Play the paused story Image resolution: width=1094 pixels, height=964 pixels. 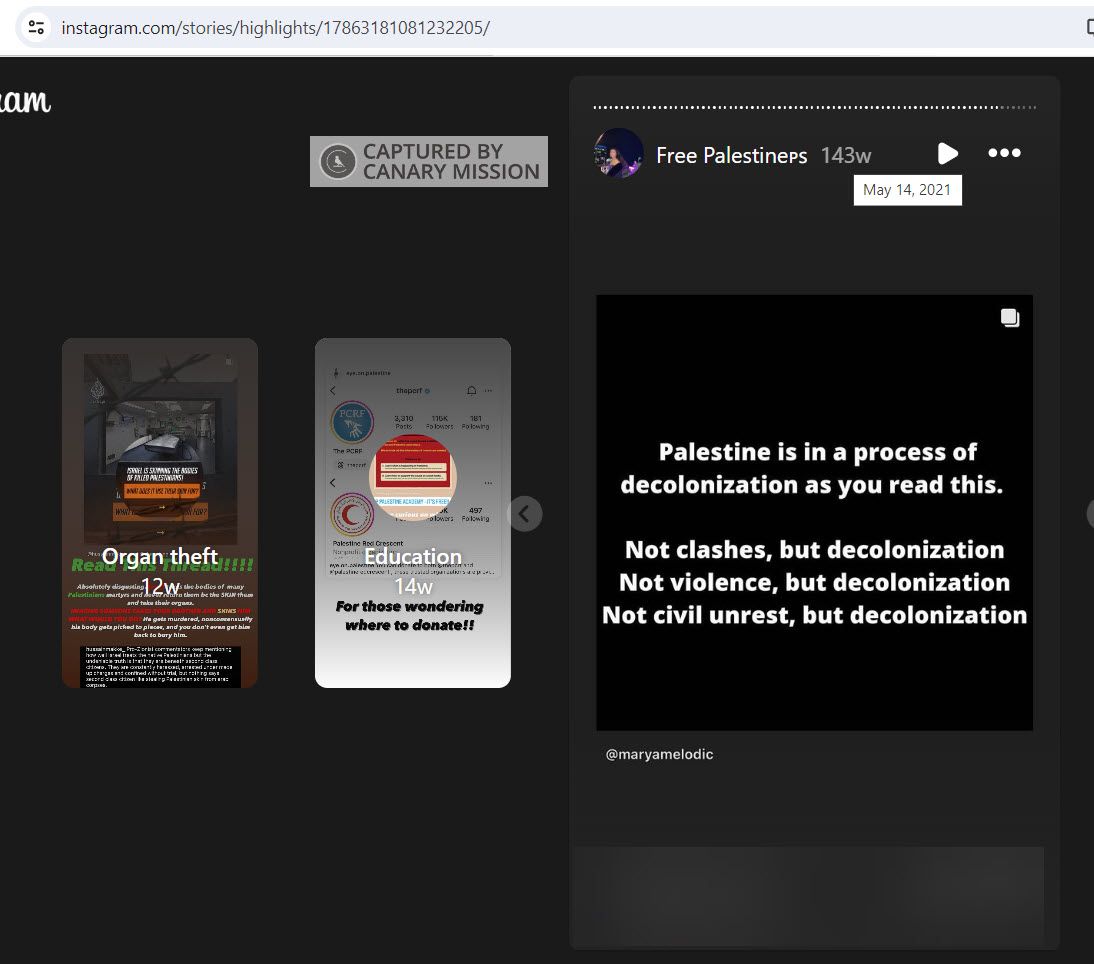[x=947, y=153]
